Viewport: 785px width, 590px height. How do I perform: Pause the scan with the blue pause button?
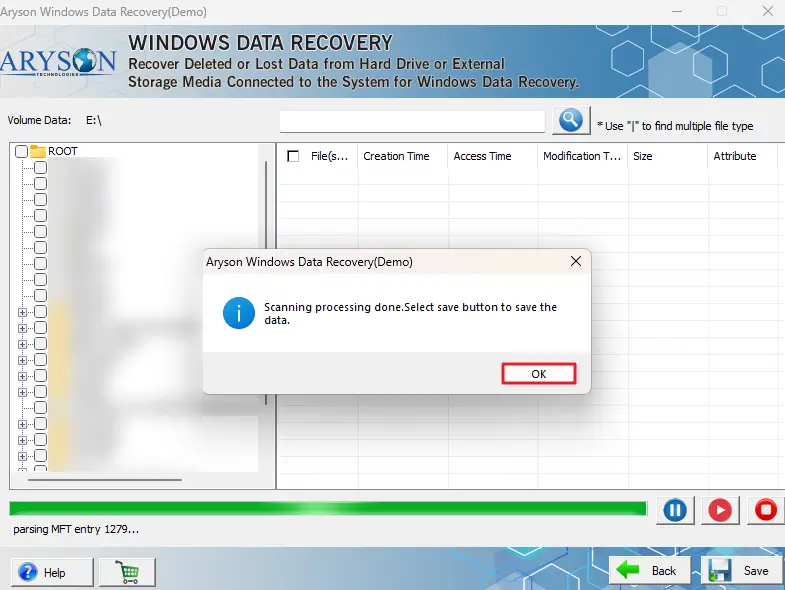click(675, 510)
